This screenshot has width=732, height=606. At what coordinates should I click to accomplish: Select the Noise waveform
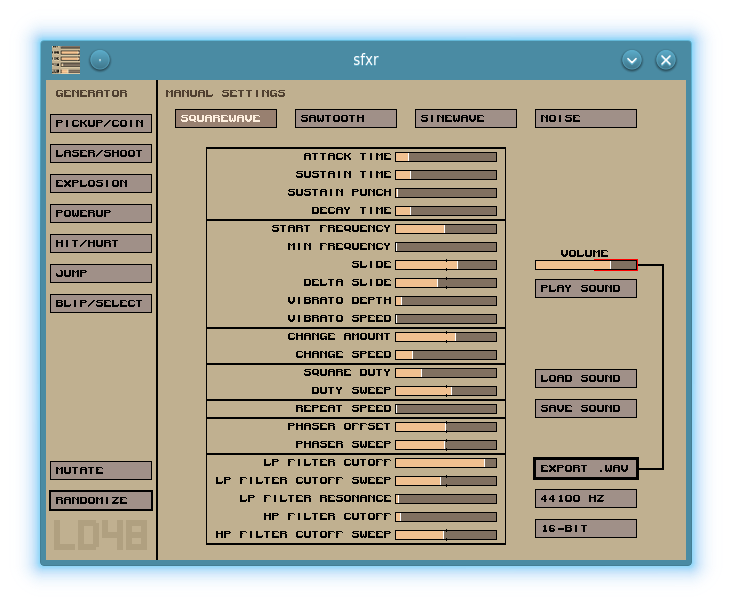(586, 118)
